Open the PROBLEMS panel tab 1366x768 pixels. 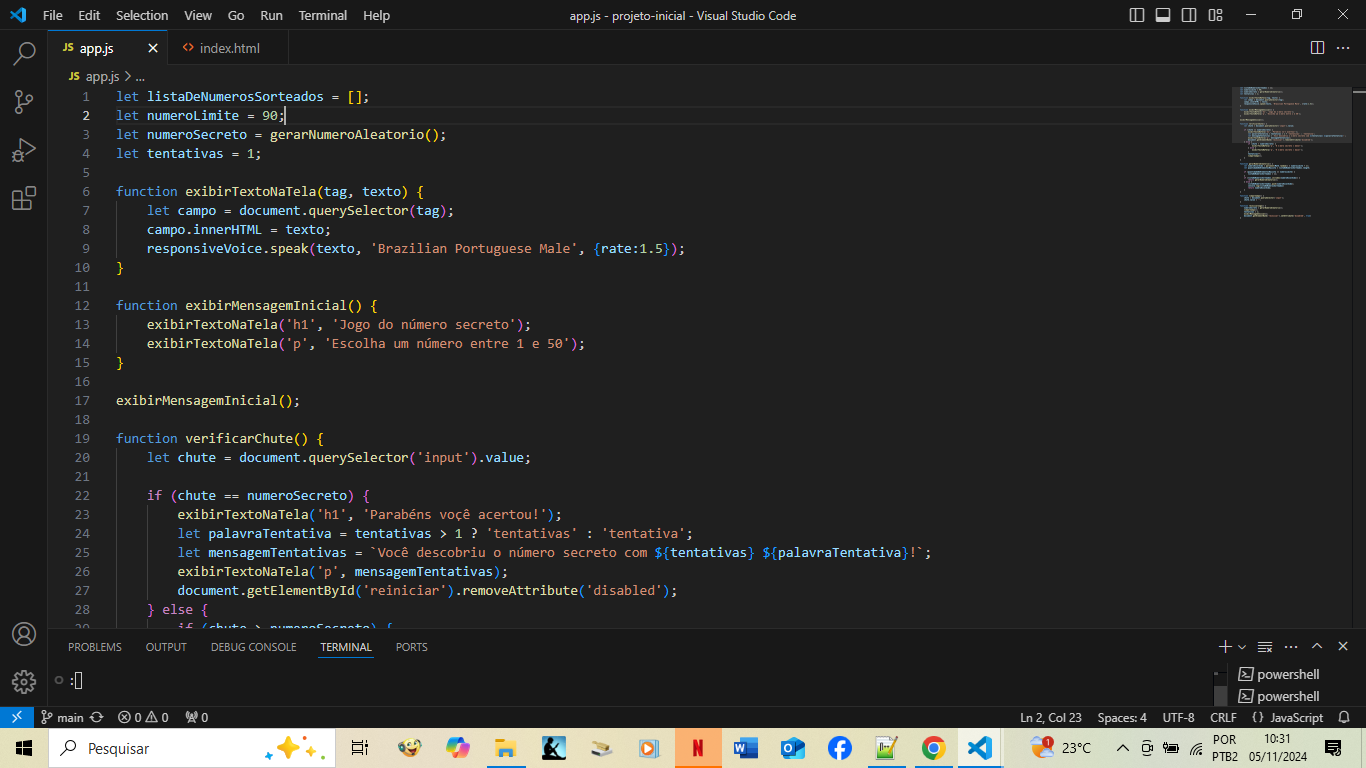(95, 647)
